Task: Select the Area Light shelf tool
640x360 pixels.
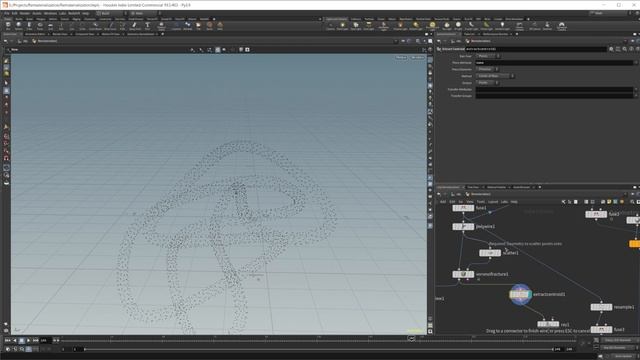Action: point(369,26)
